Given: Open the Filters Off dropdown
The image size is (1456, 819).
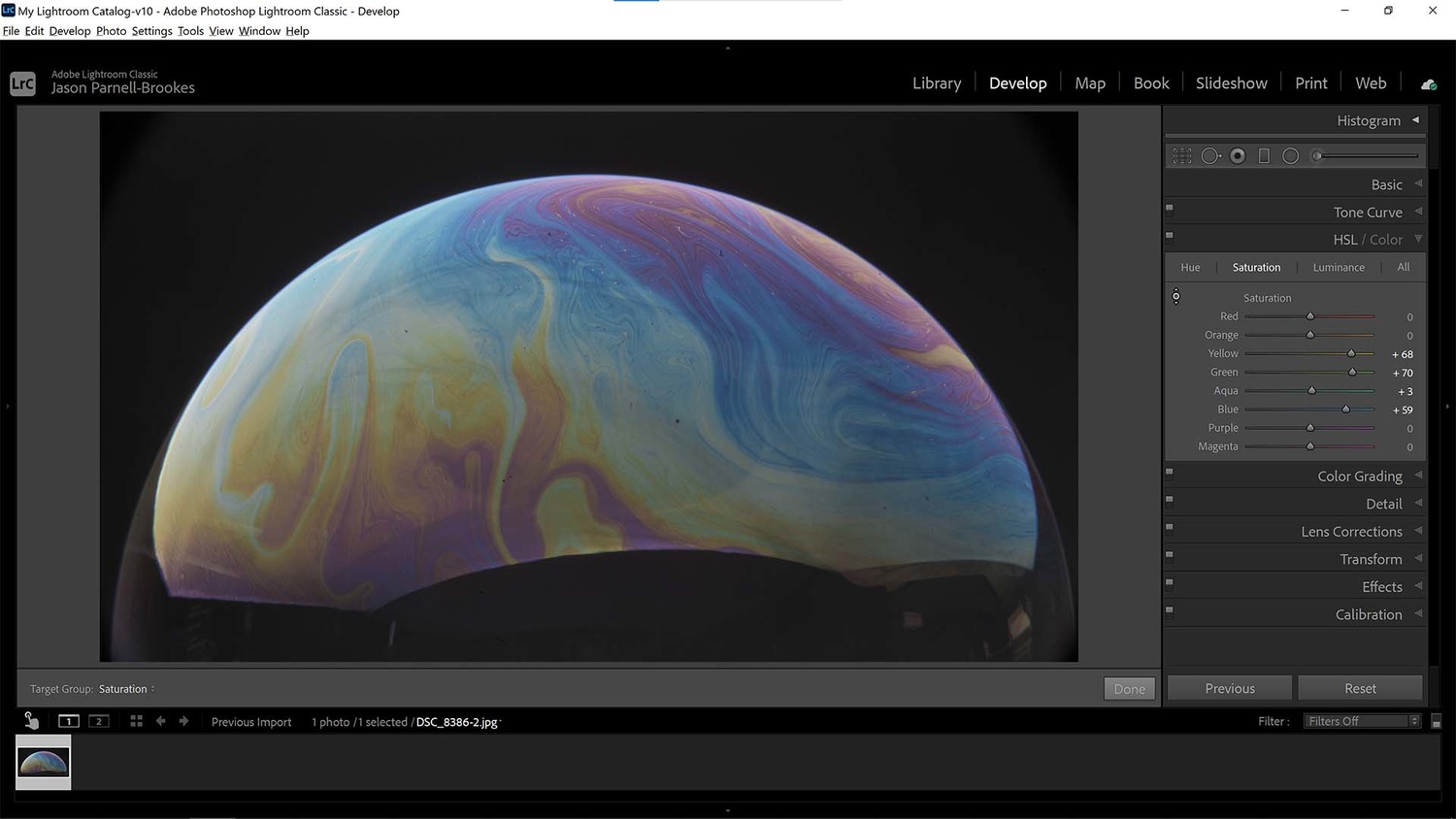Looking at the screenshot, I should click(x=1362, y=721).
